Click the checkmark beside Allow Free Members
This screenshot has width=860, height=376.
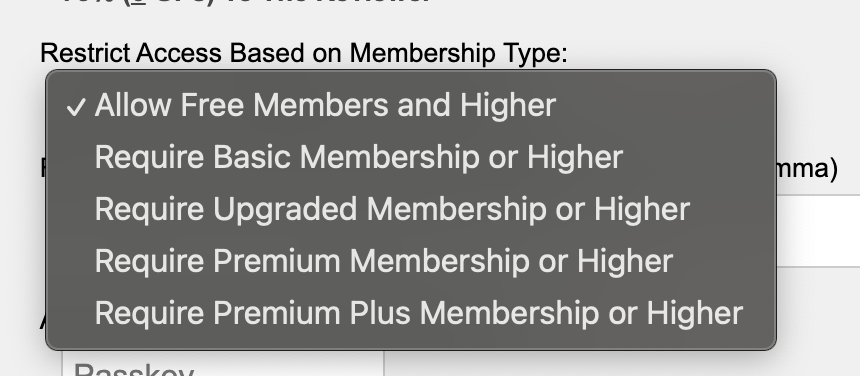[x=75, y=107]
